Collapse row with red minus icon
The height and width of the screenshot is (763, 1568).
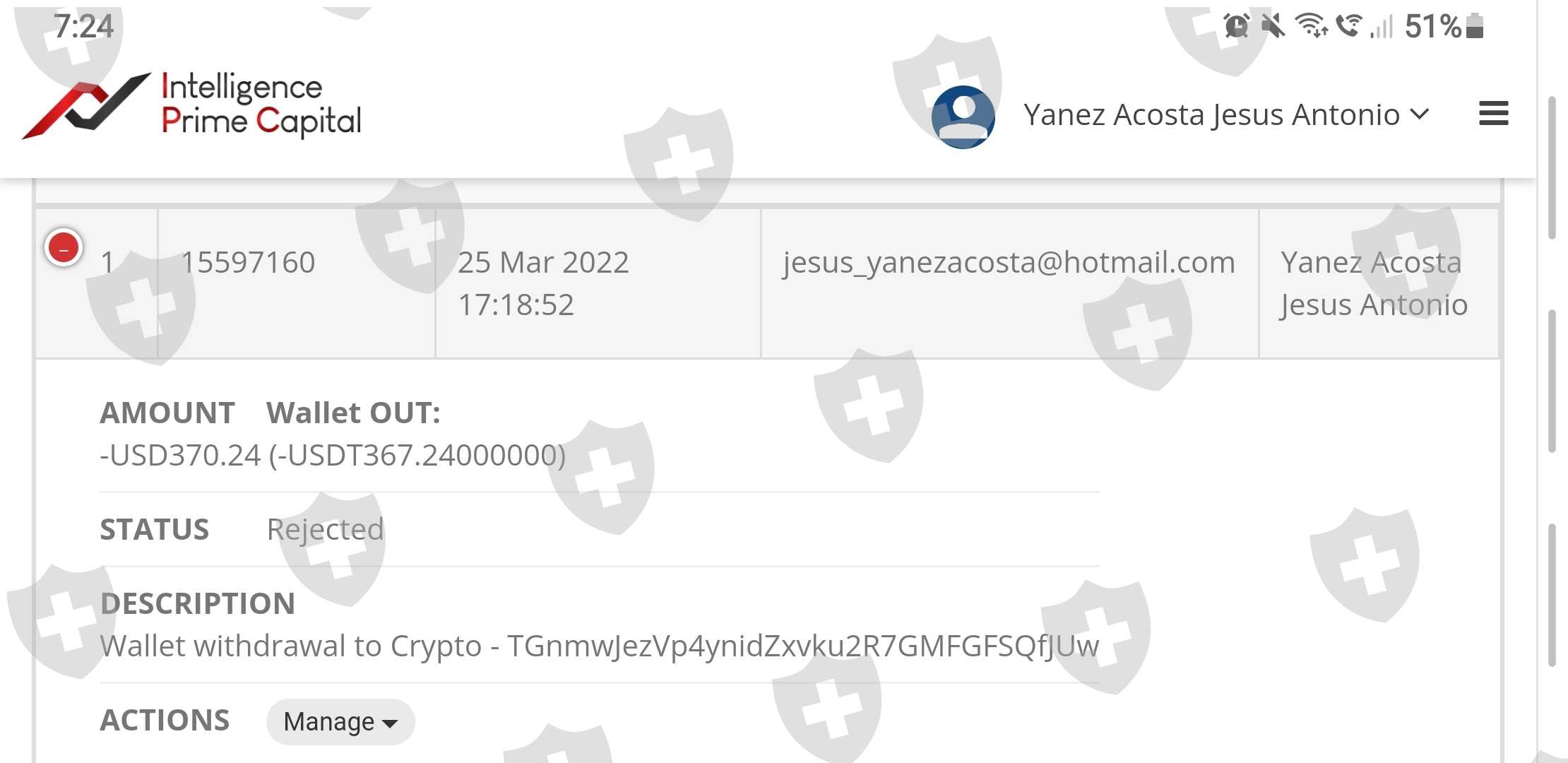click(x=64, y=248)
